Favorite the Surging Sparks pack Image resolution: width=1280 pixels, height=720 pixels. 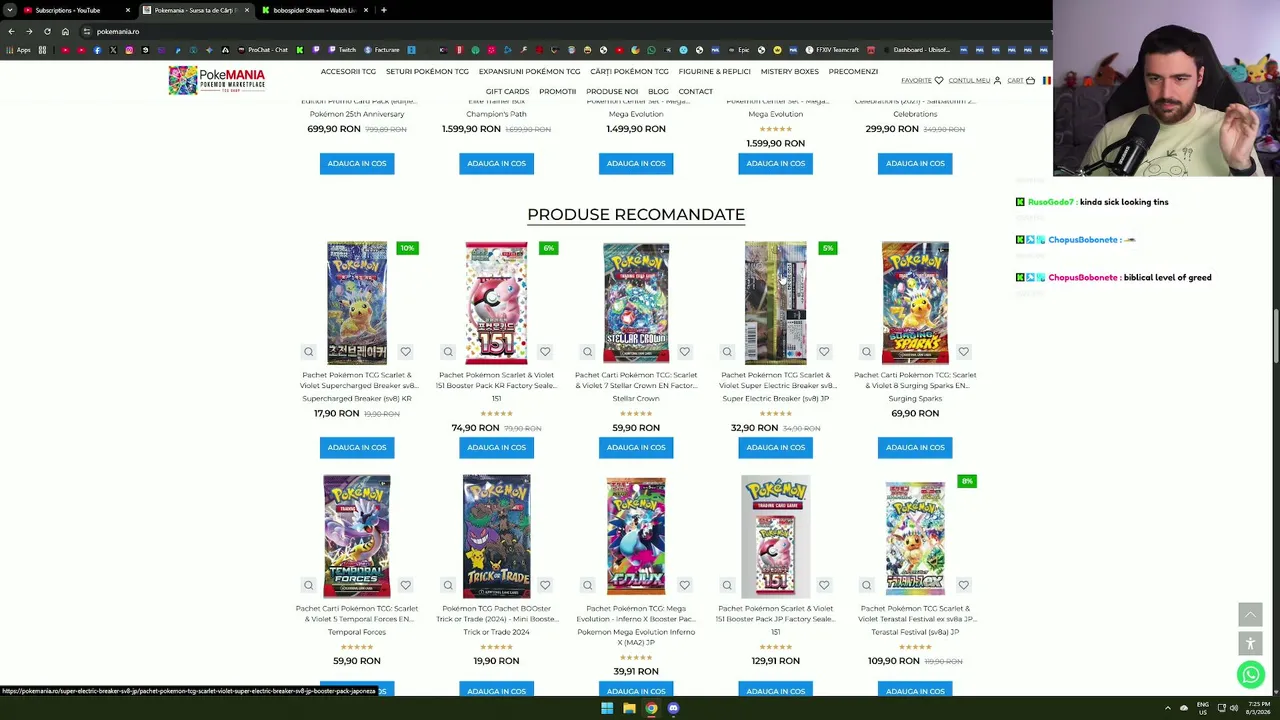click(x=963, y=352)
